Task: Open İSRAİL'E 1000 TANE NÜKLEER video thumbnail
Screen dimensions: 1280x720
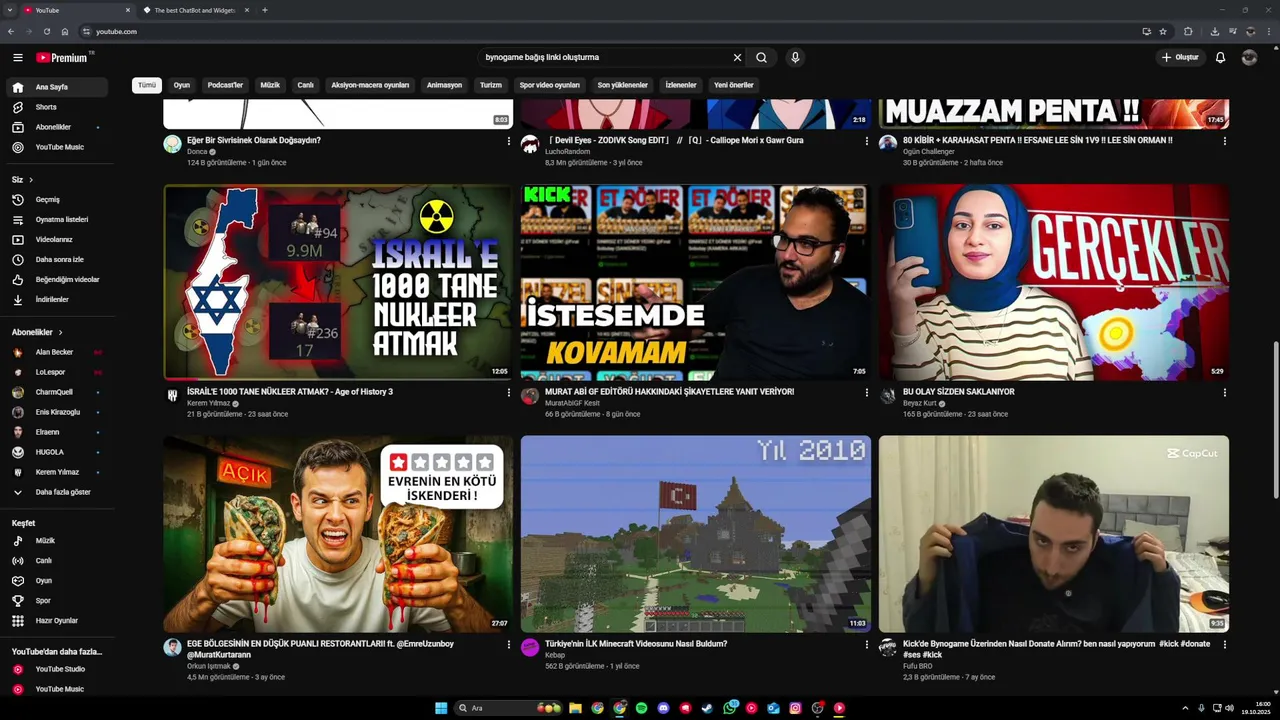Action: click(x=338, y=282)
